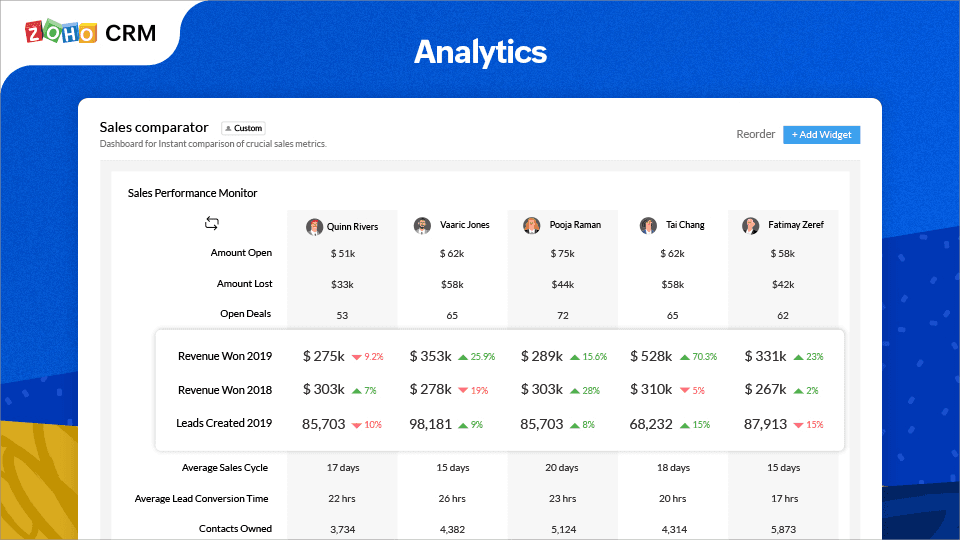
Task: Click Fatimay Zeref's avatar icon
Action: (x=750, y=225)
